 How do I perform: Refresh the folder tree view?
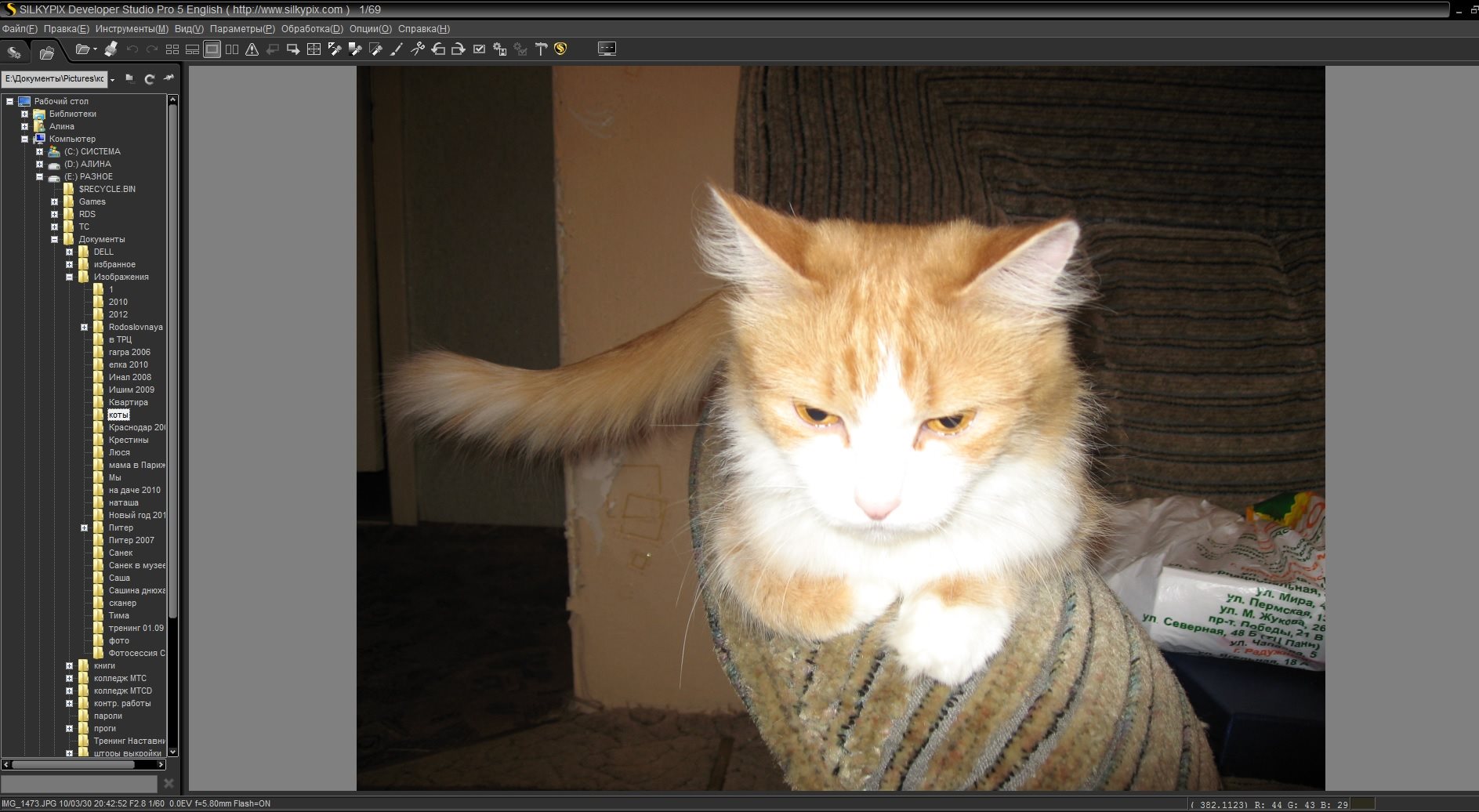tap(149, 78)
